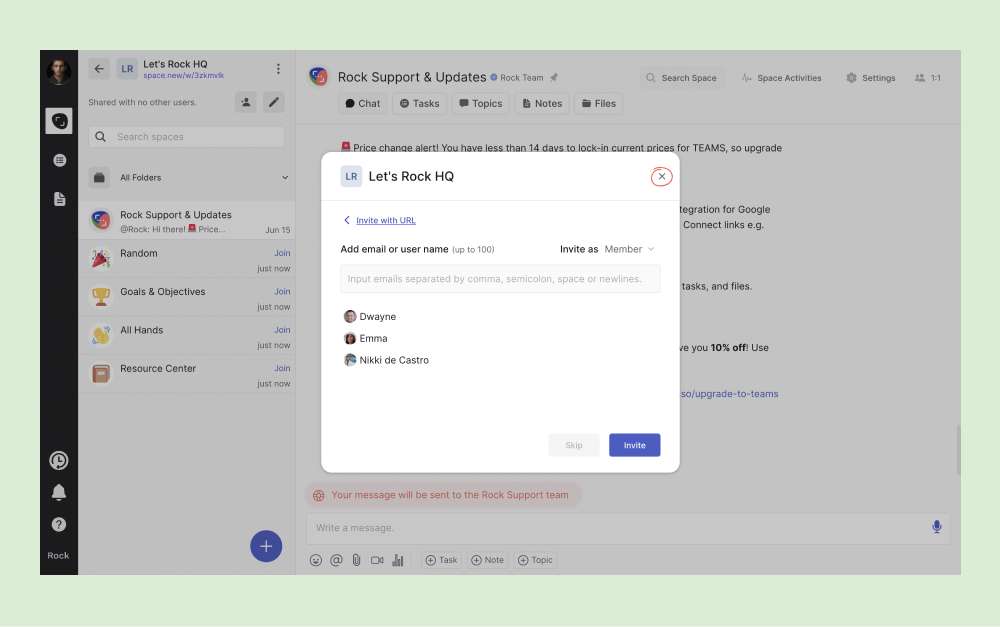Screen dimensions: 1000x627
Task: Open the spaces icon in left rail
Action: coord(59,121)
